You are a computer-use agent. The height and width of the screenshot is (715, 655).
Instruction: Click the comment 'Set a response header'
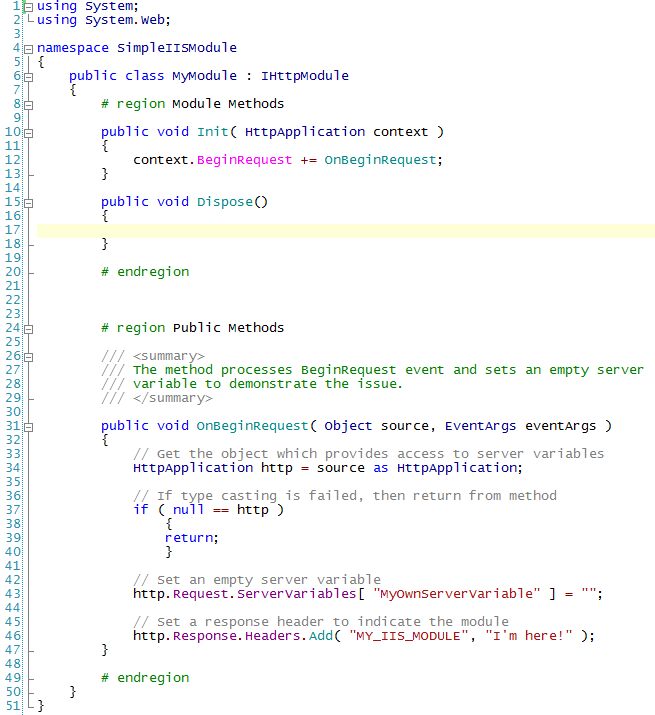pos(321,622)
